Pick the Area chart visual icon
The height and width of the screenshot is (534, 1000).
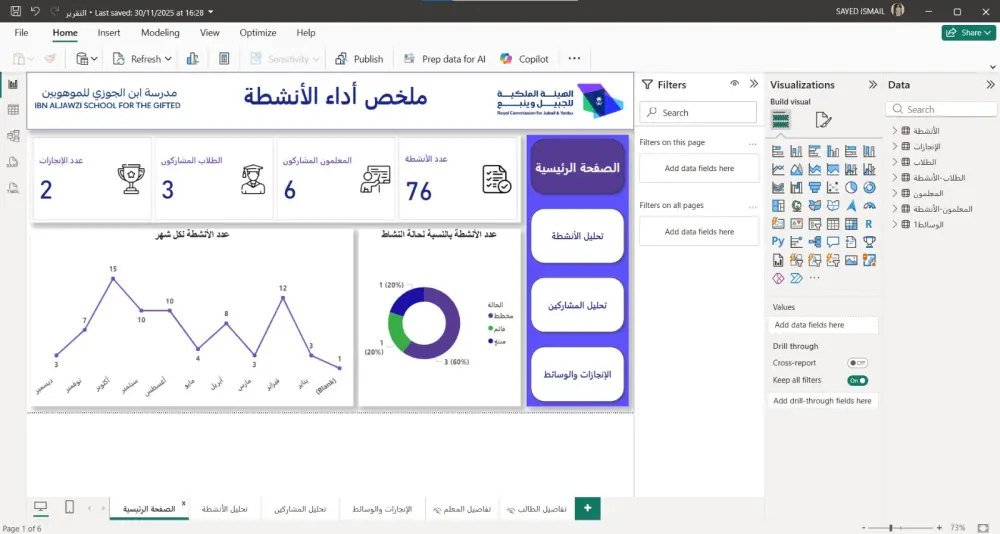tap(797, 169)
